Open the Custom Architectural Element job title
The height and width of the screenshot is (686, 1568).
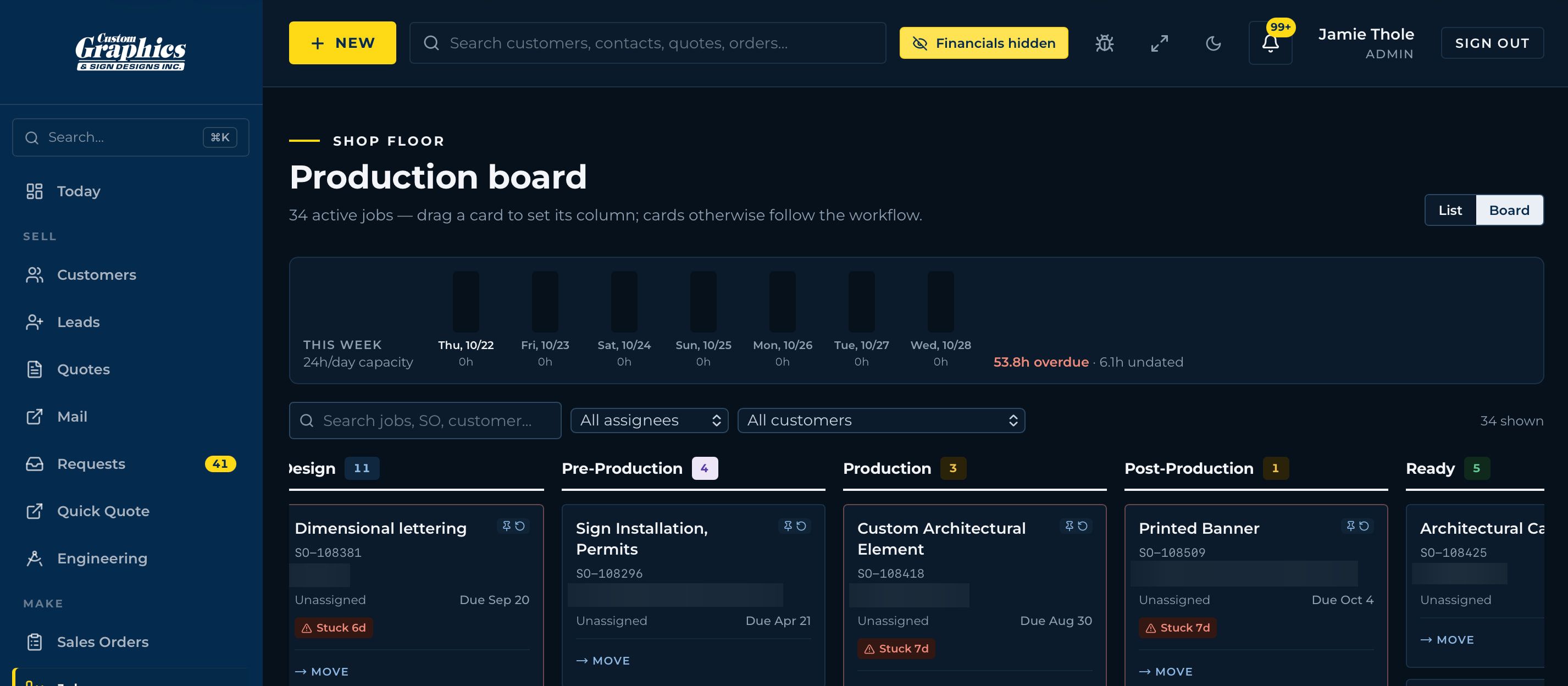point(941,539)
